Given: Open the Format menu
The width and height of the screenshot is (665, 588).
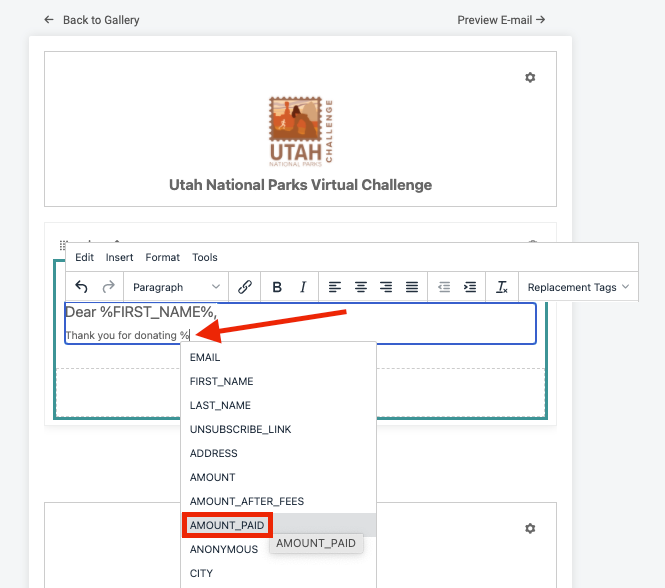Looking at the screenshot, I should (162, 257).
